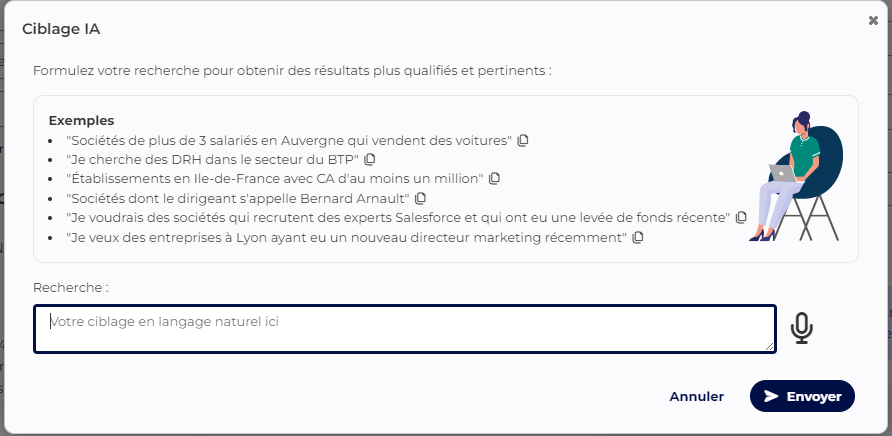Copy the Bernard Arnault example query
Screen dimensions: 892x436
(x=420, y=198)
